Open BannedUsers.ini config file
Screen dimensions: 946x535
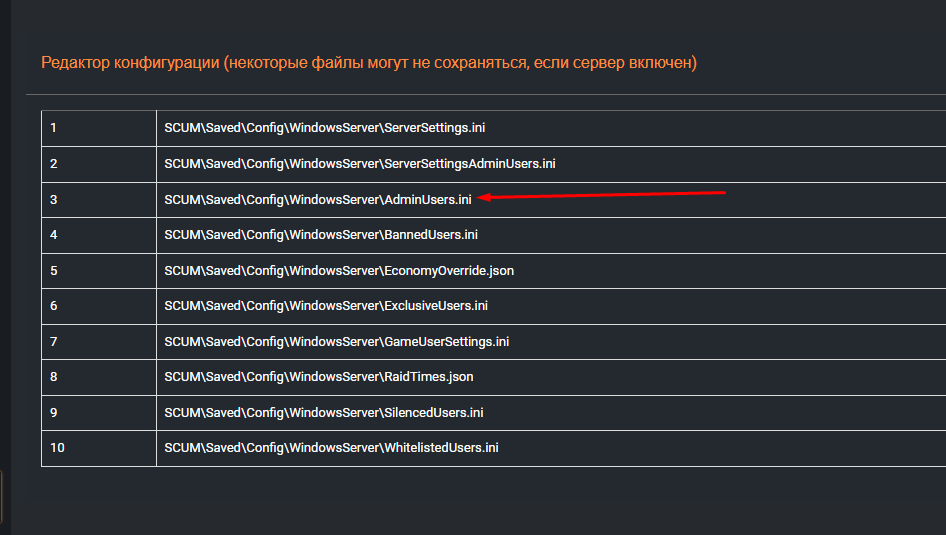(320, 235)
